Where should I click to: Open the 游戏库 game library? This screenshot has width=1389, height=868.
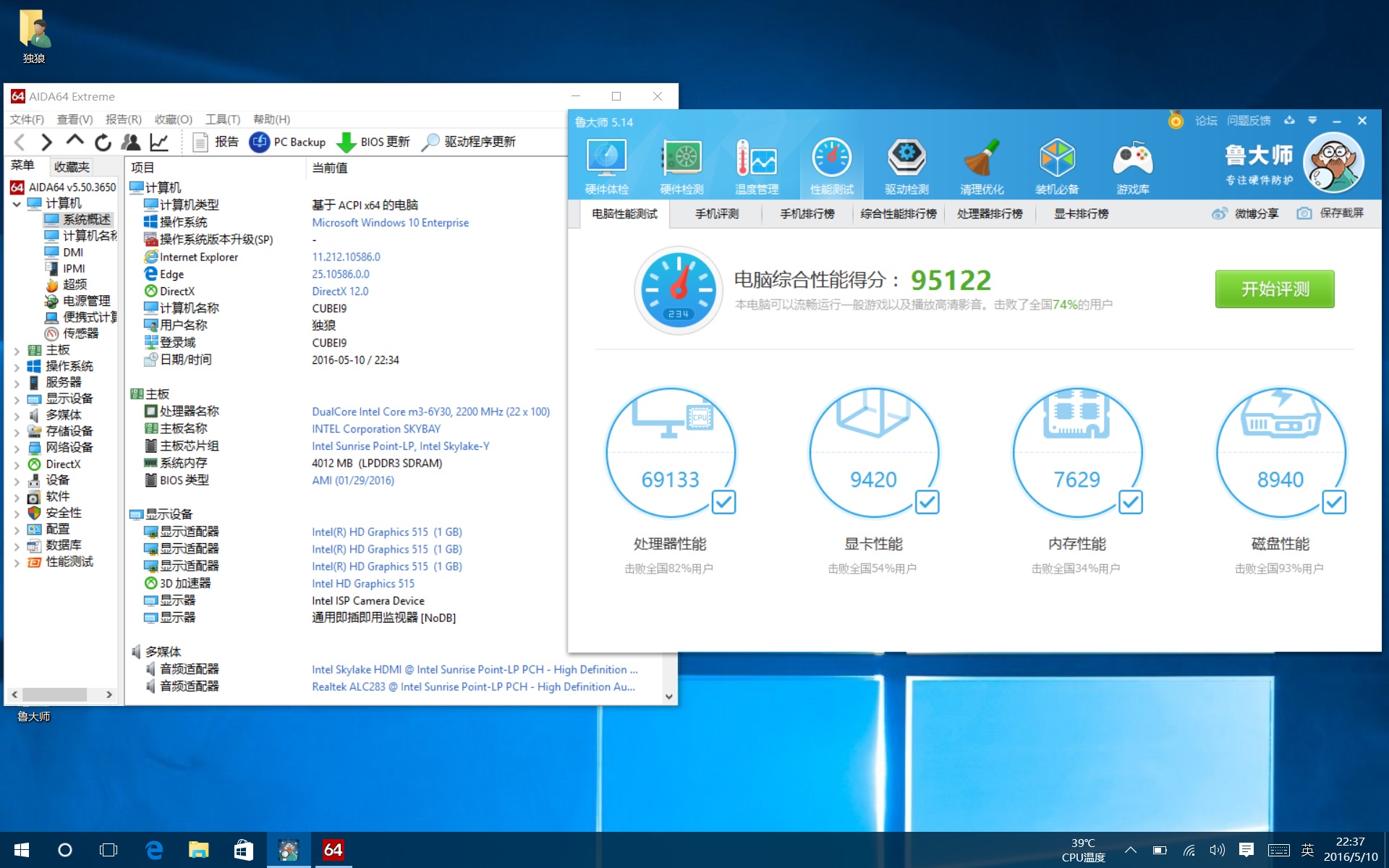(1132, 165)
